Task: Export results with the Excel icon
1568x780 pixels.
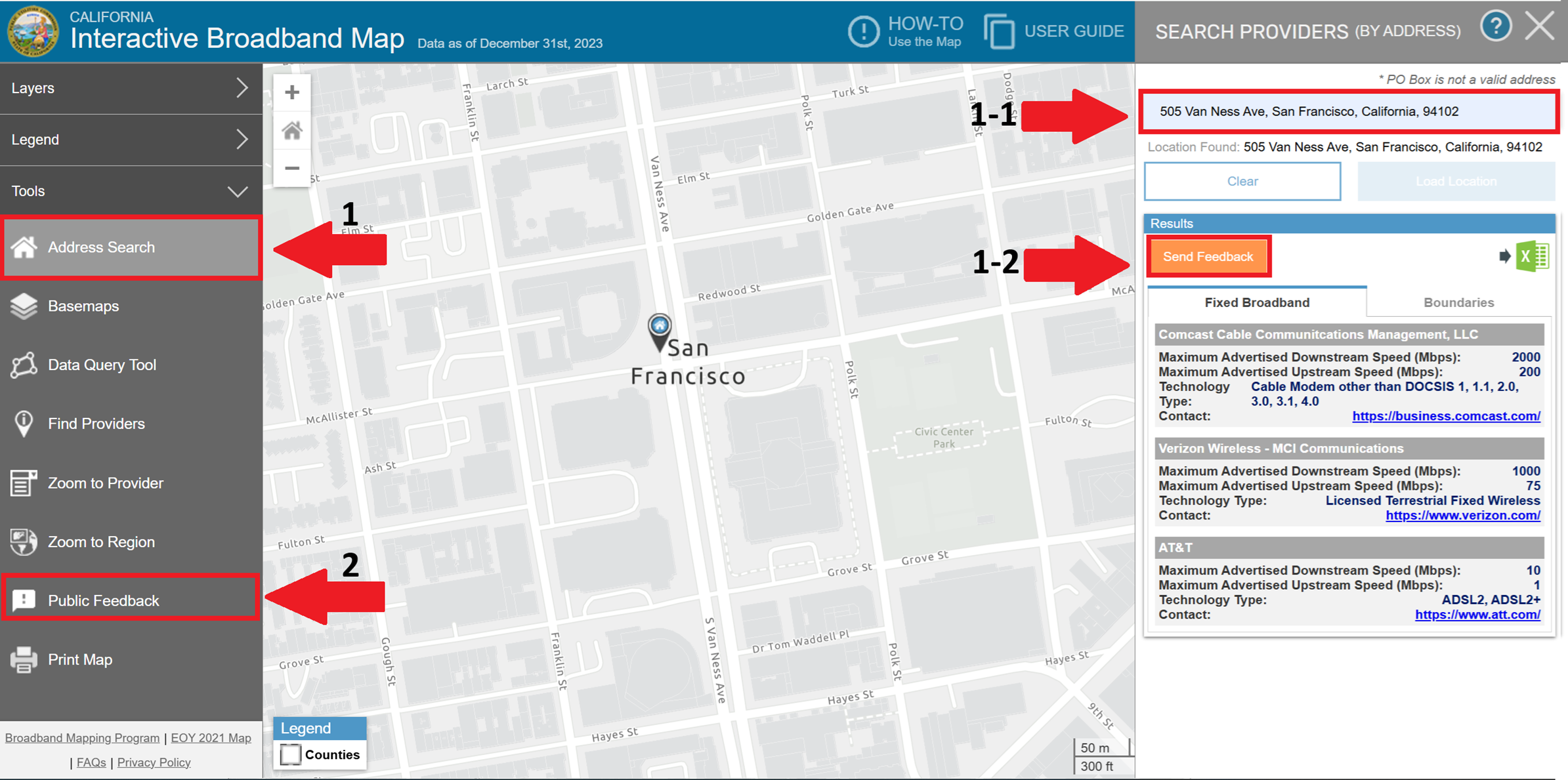Action: pos(1533,257)
